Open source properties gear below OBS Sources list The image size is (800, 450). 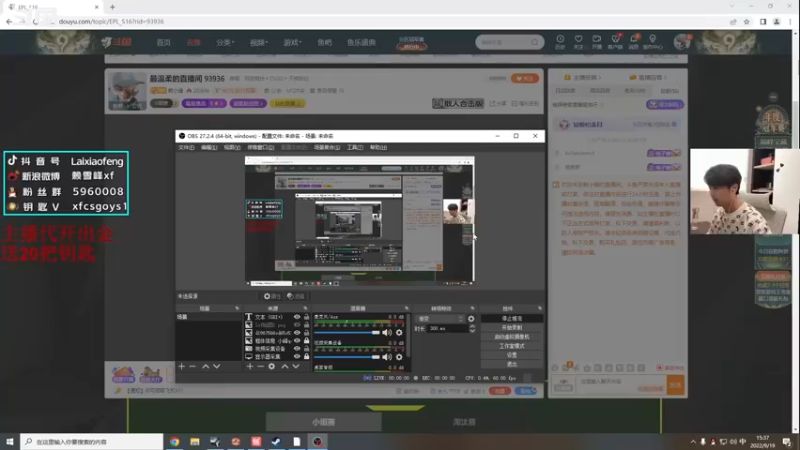click(272, 366)
